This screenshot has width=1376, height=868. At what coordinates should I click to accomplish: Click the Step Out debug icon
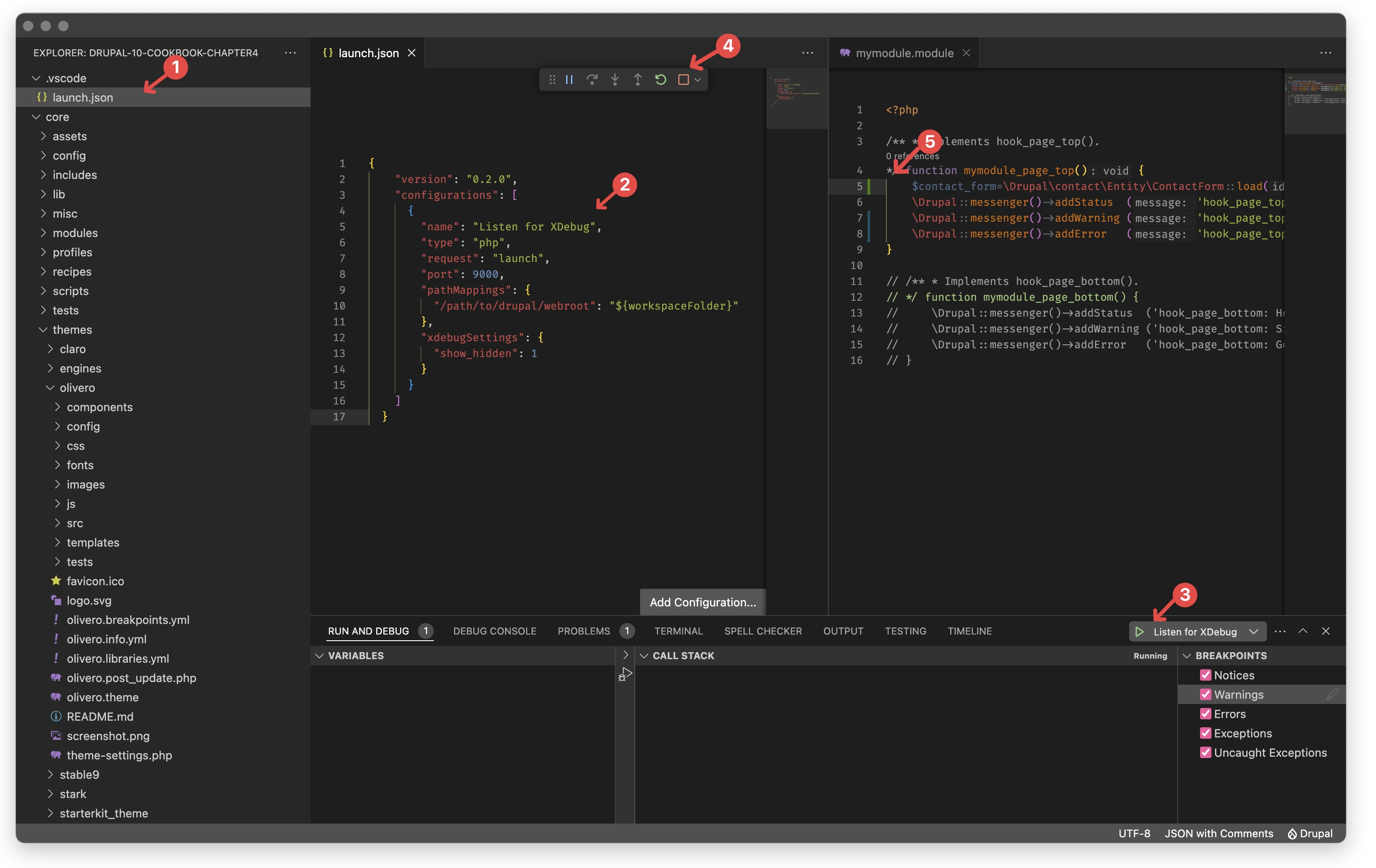pos(638,80)
